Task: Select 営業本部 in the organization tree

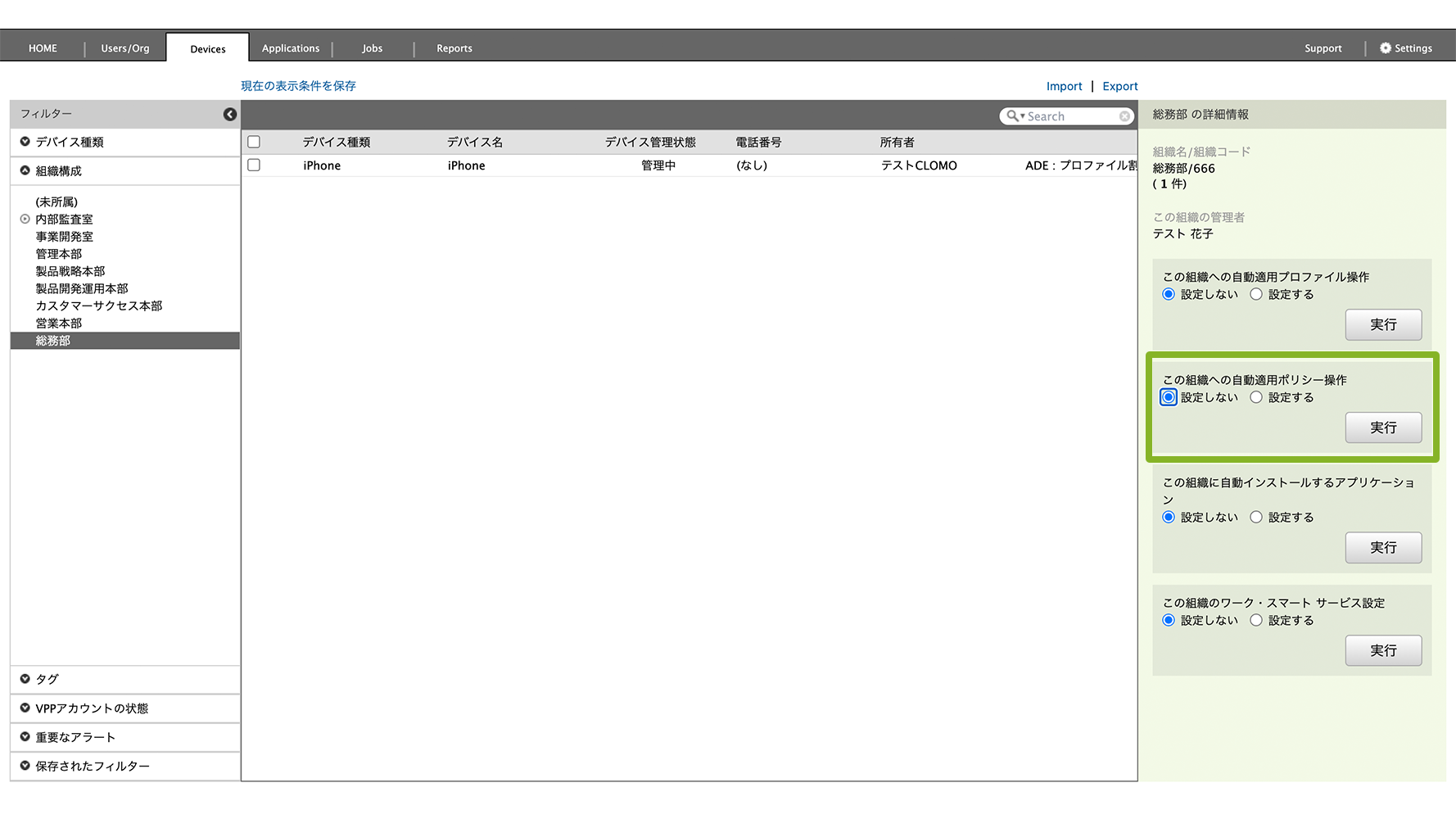Action: tap(59, 324)
